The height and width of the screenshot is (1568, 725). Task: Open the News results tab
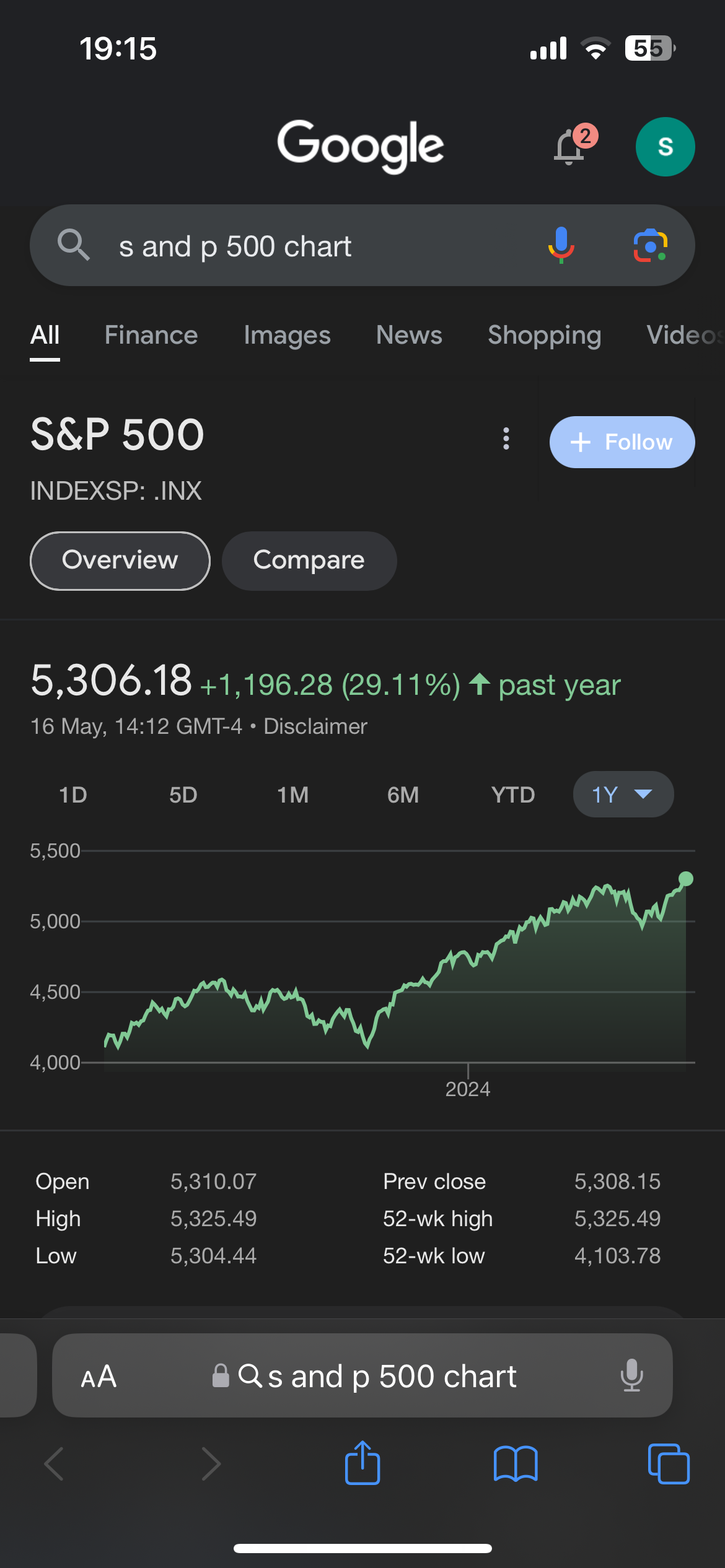coord(409,335)
